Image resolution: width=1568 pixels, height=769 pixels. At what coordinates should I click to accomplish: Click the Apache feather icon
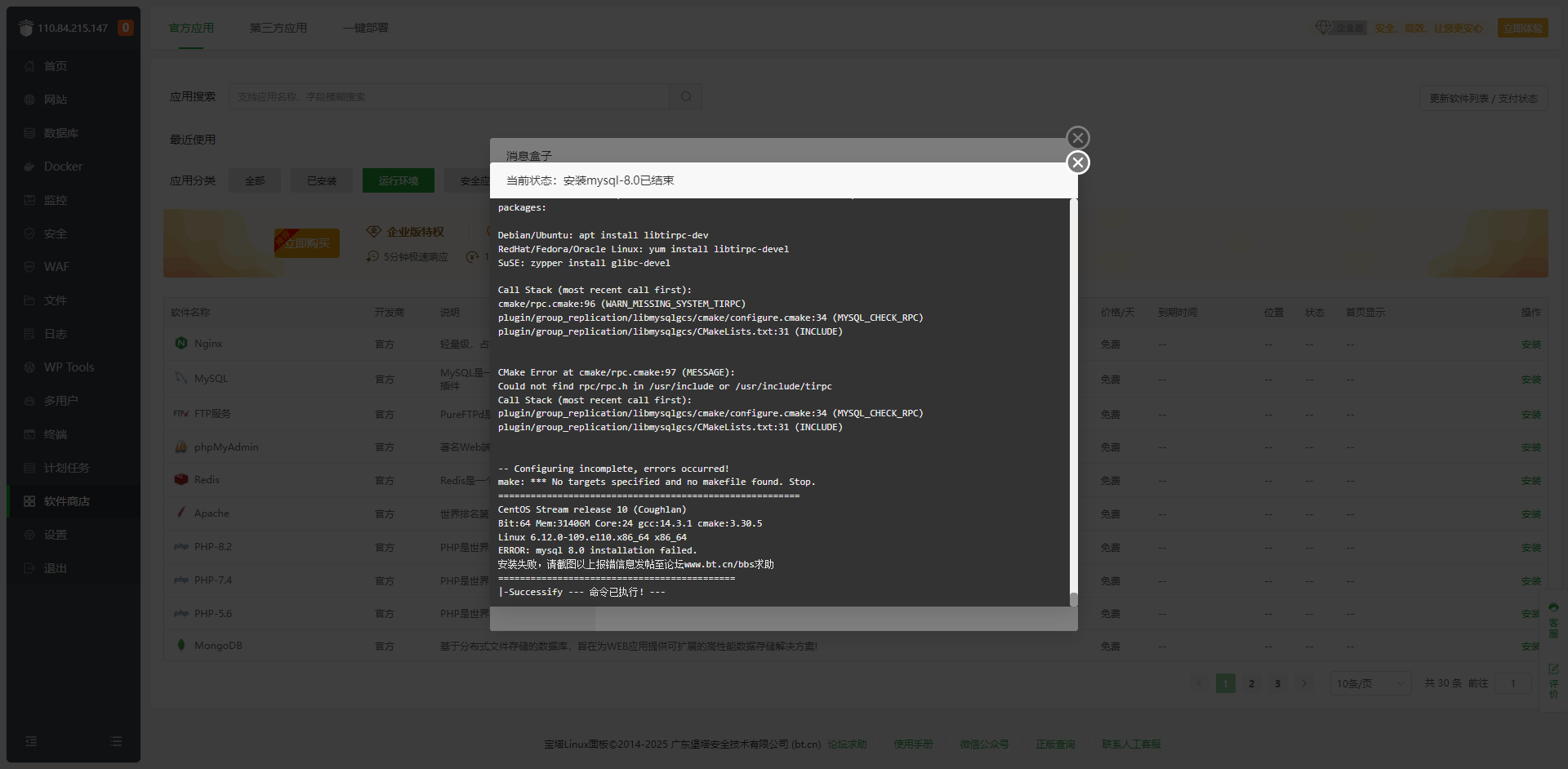181,513
